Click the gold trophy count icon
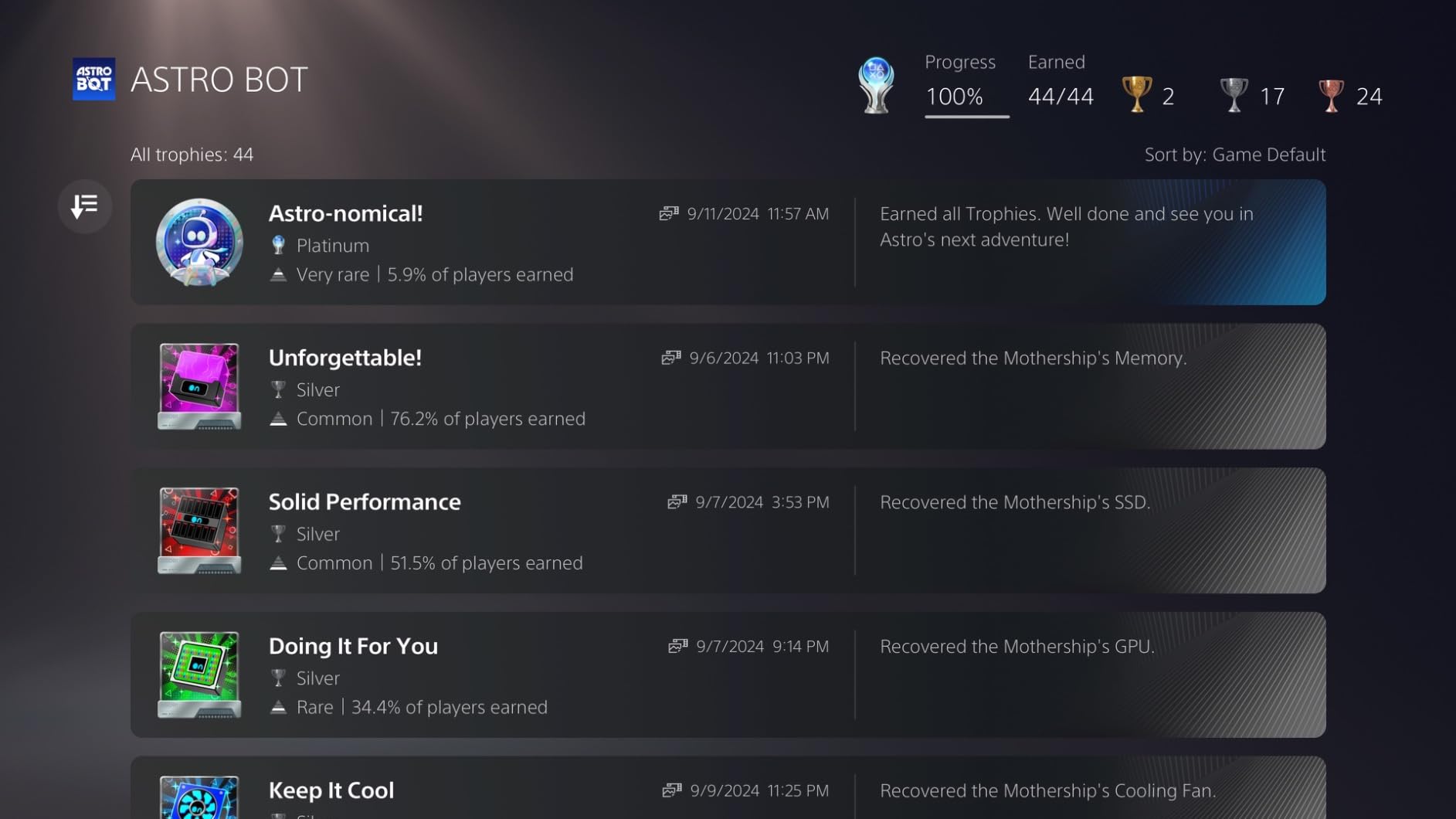Screen dimensions: 1456x819 [x=1136, y=95]
